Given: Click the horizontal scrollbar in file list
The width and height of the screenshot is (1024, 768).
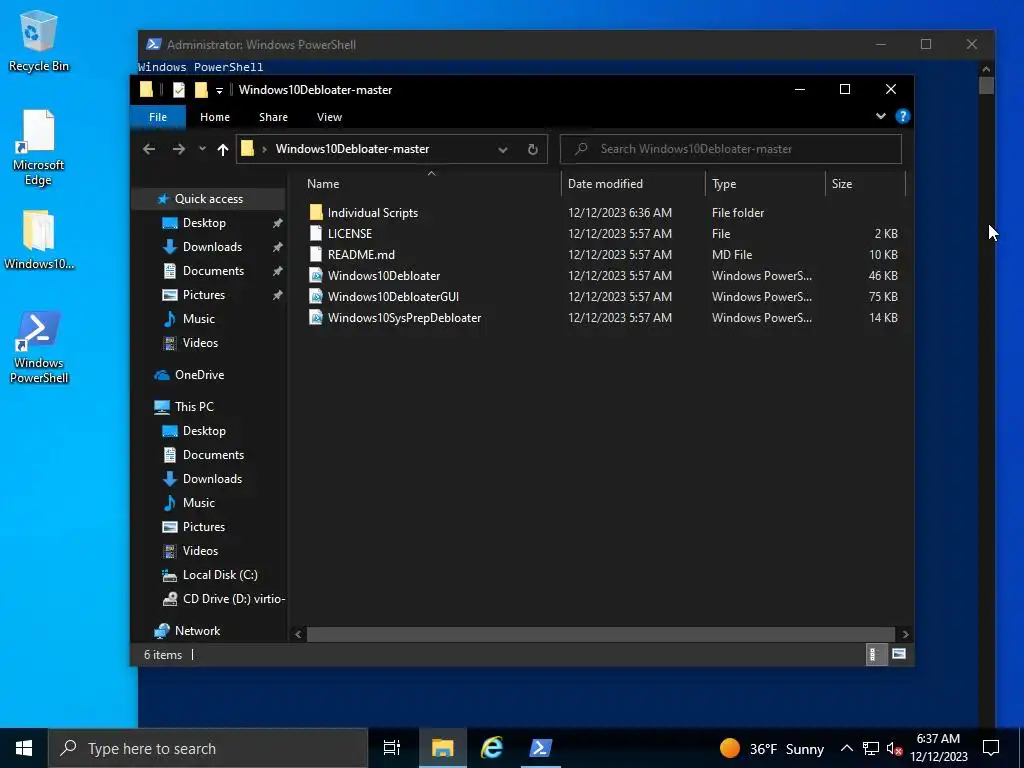Looking at the screenshot, I should pos(600,634).
